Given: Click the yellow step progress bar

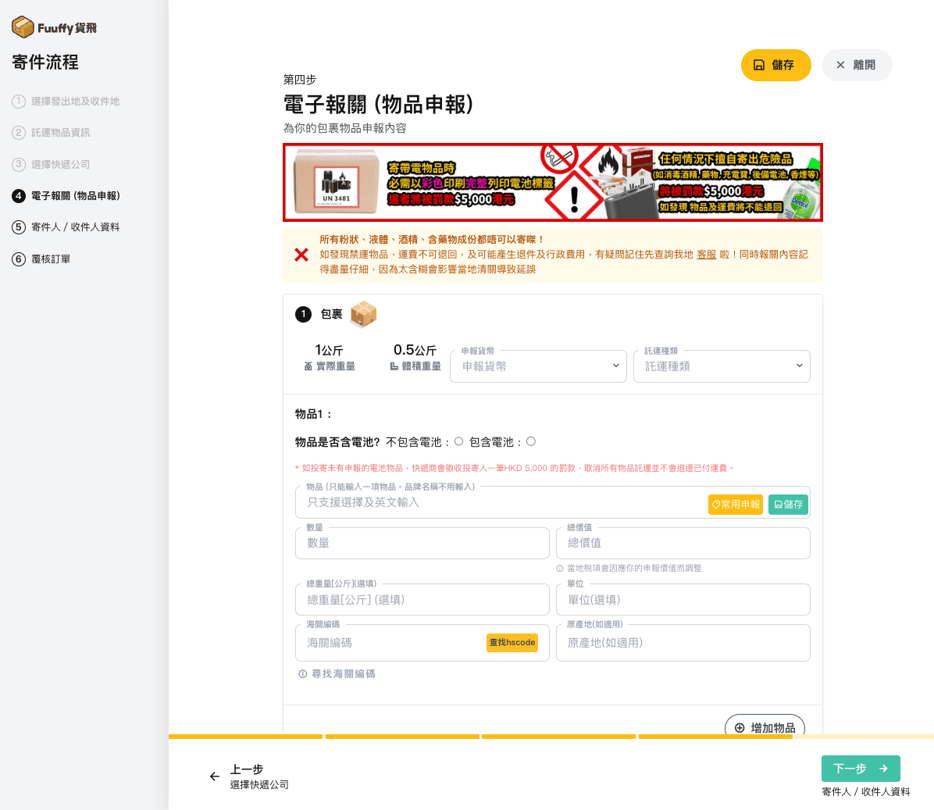Looking at the screenshot, I should [480, 737].
